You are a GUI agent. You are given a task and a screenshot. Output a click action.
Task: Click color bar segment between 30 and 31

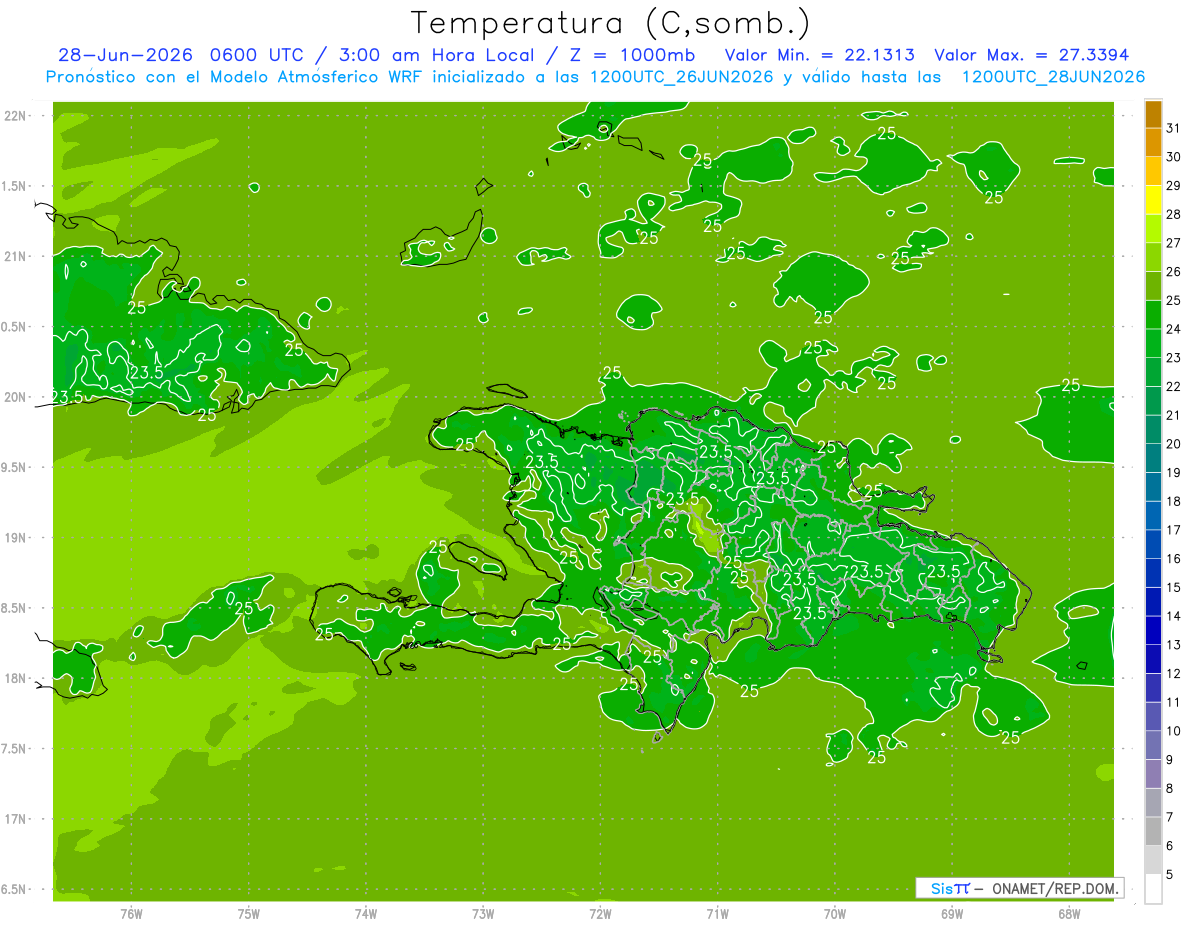click(1153, 142)
